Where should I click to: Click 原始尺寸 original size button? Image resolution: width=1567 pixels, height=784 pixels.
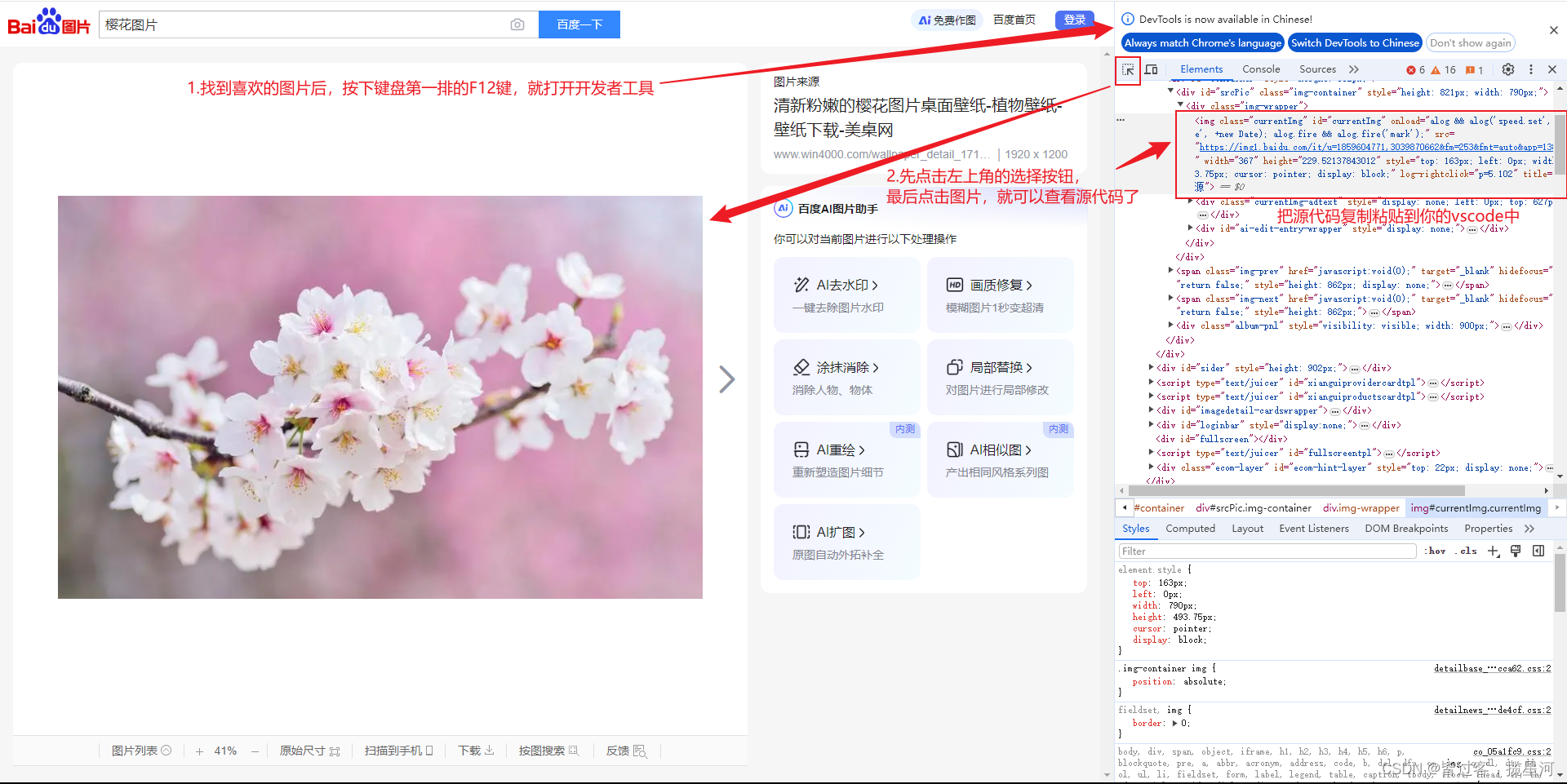click(309, 751)
